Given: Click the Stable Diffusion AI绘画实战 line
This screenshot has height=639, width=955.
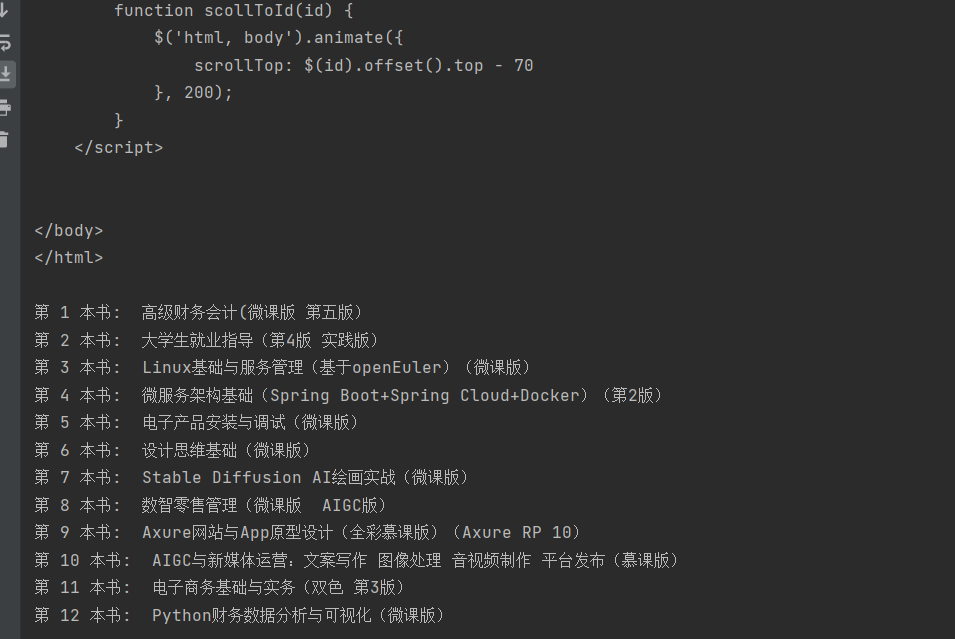Looking at the screenshot, I should pyautogui.click(x=305, y=478).
